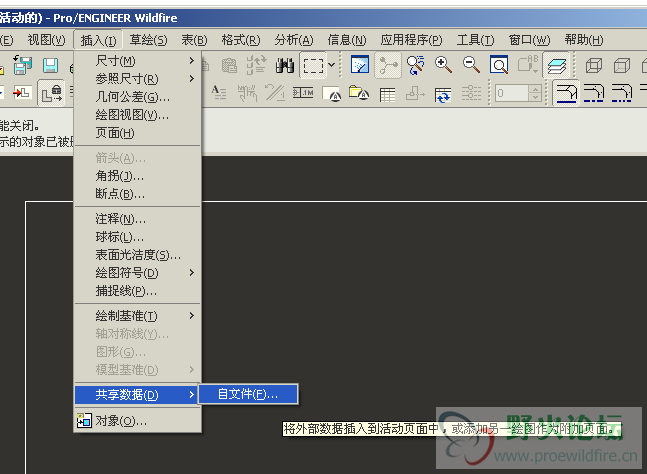Screen dimensions: 647x474
Task: Open the 窗口(W) menu
Action: [529, 40]
